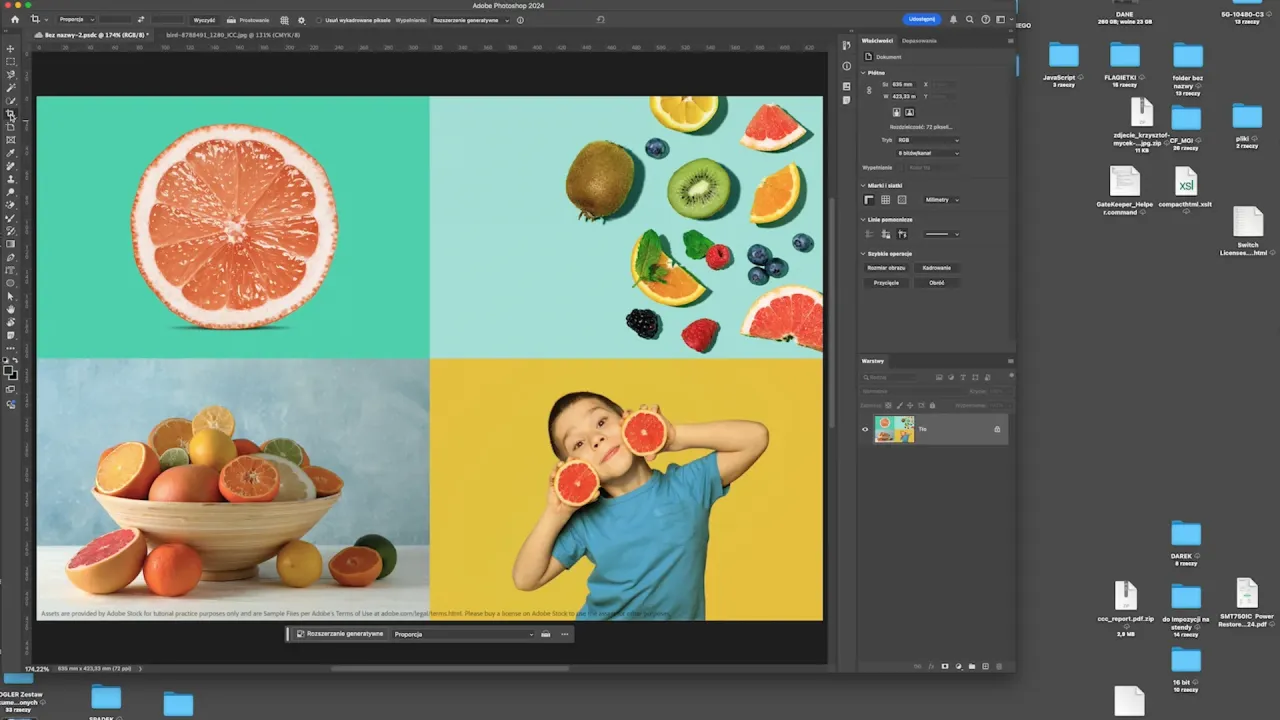Select the Move tool in the toolbar
Viewport: 1280px width, 720px height.
coord(11,48)
